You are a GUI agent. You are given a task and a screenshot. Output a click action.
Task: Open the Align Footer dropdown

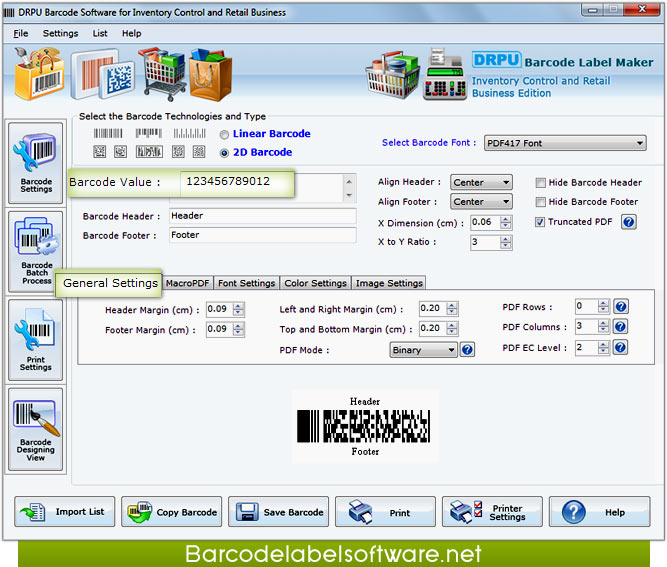click(481, 202)
